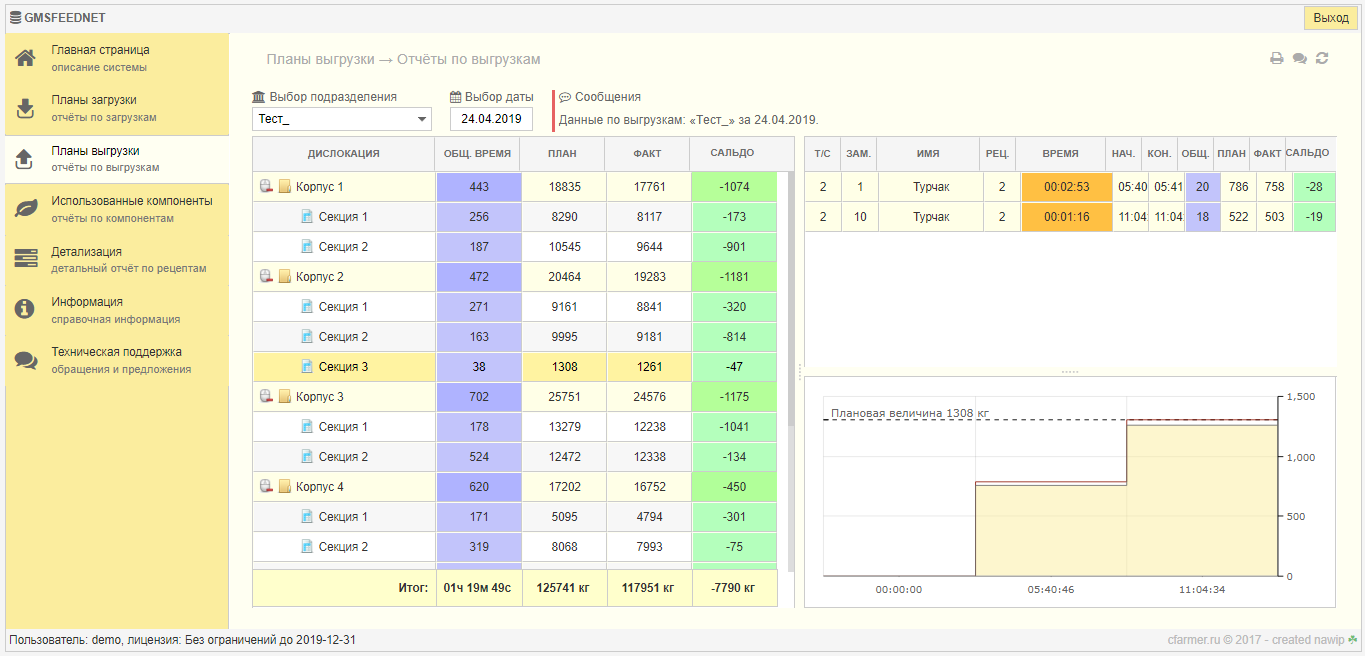Collapse the Корпус 1 tree node
The image size is (1365, 656).
tap(266, 187)
